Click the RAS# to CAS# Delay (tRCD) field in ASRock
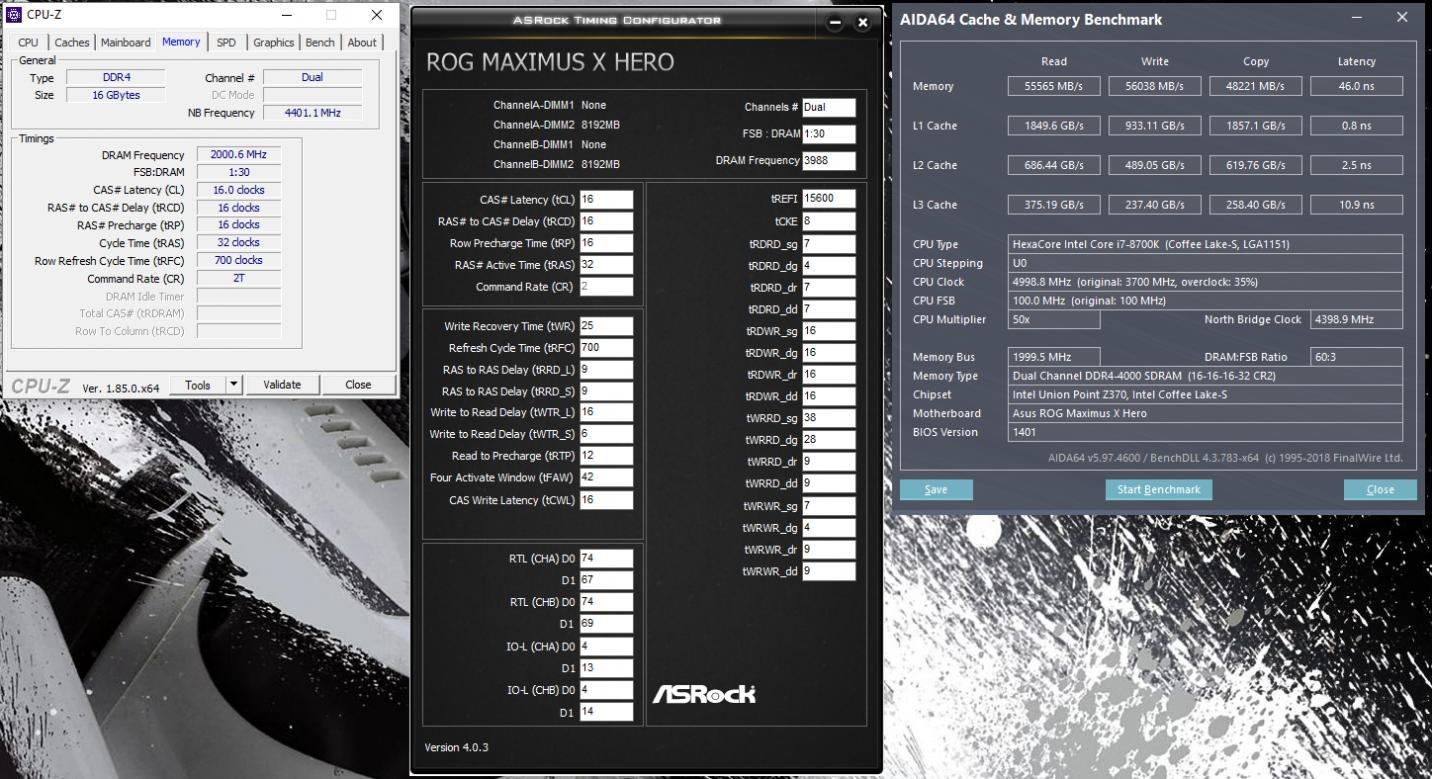The width and height of the screenshot is (1432, 779). [x=606, y=221]
